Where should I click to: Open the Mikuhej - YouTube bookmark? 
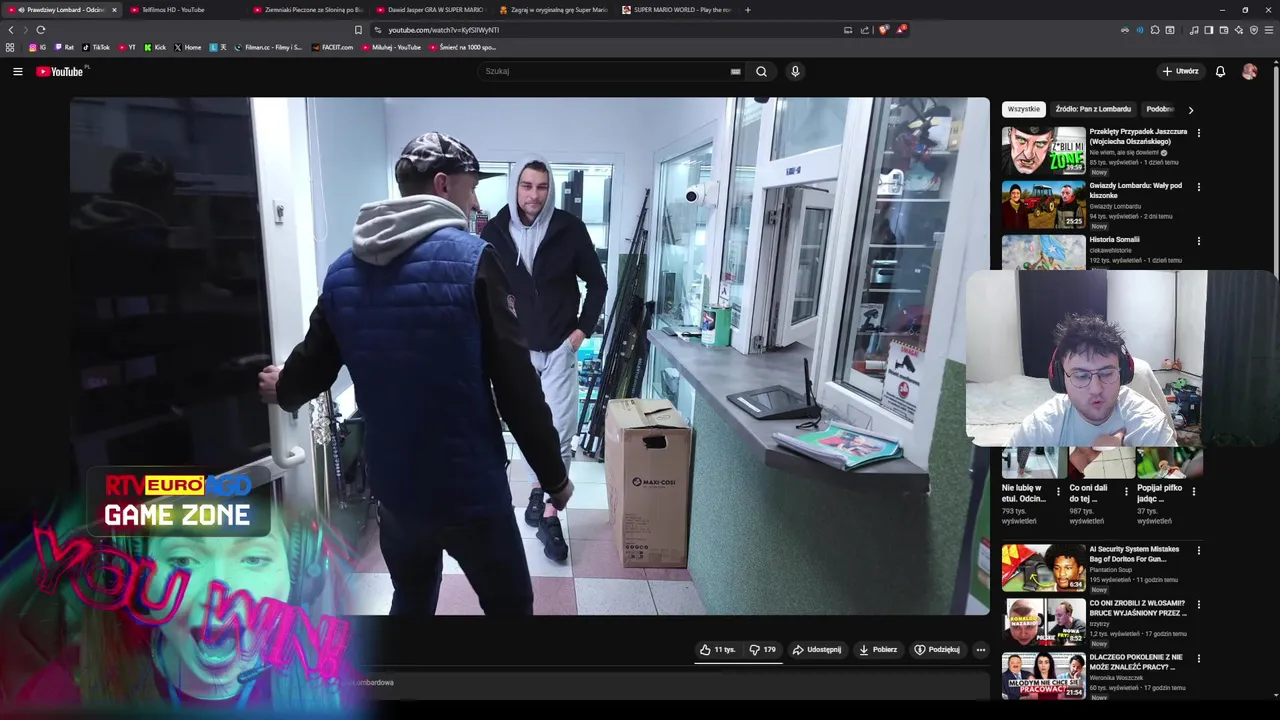click(391, 47)
